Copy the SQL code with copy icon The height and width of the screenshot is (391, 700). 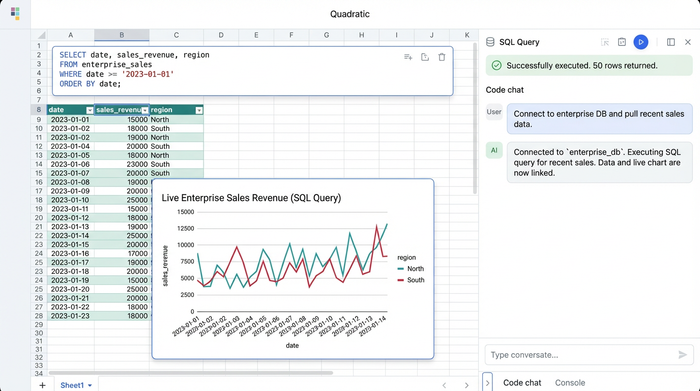425,57
